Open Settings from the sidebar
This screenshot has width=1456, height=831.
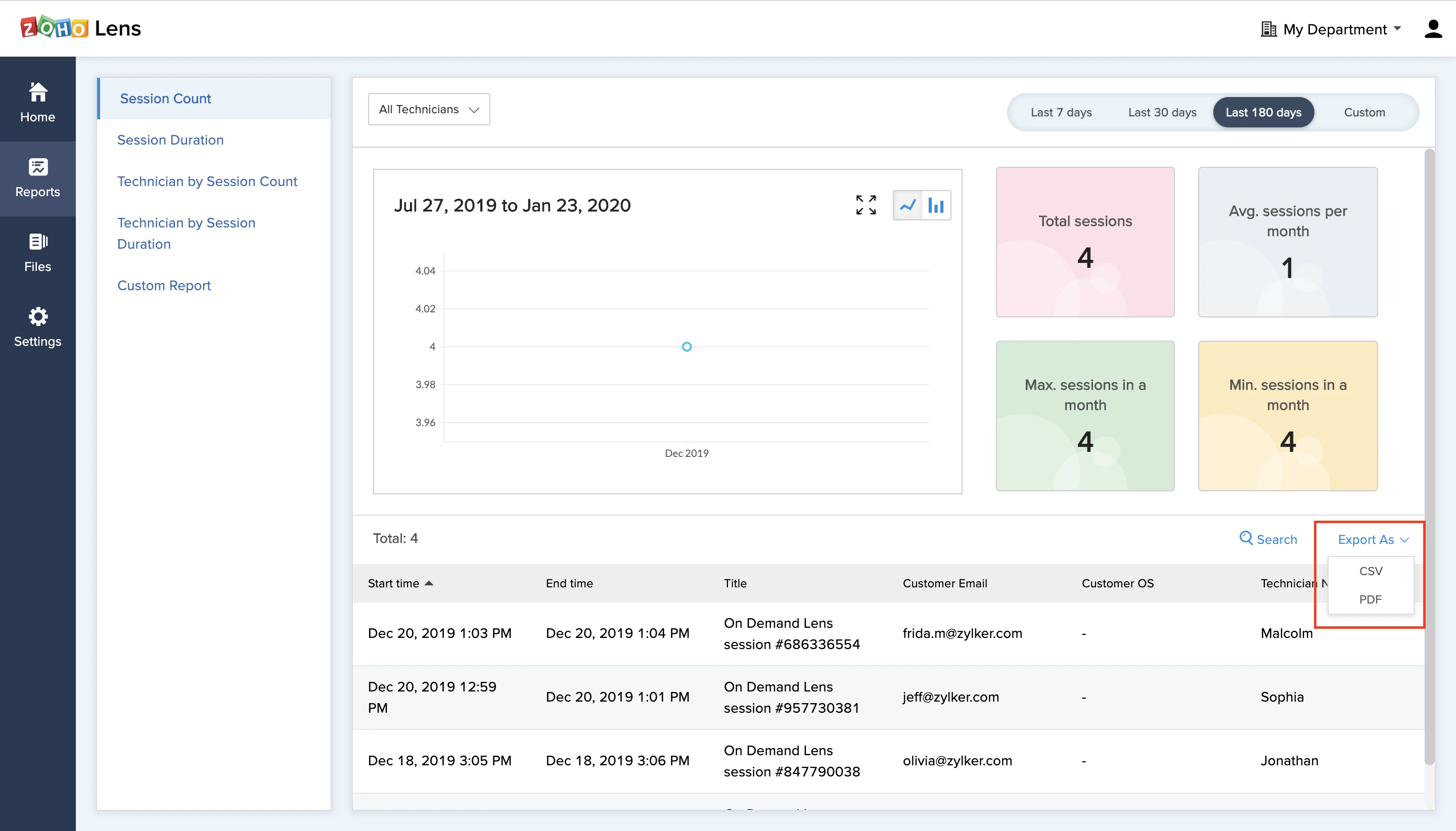pyautogui.click(x=37, y=327)
